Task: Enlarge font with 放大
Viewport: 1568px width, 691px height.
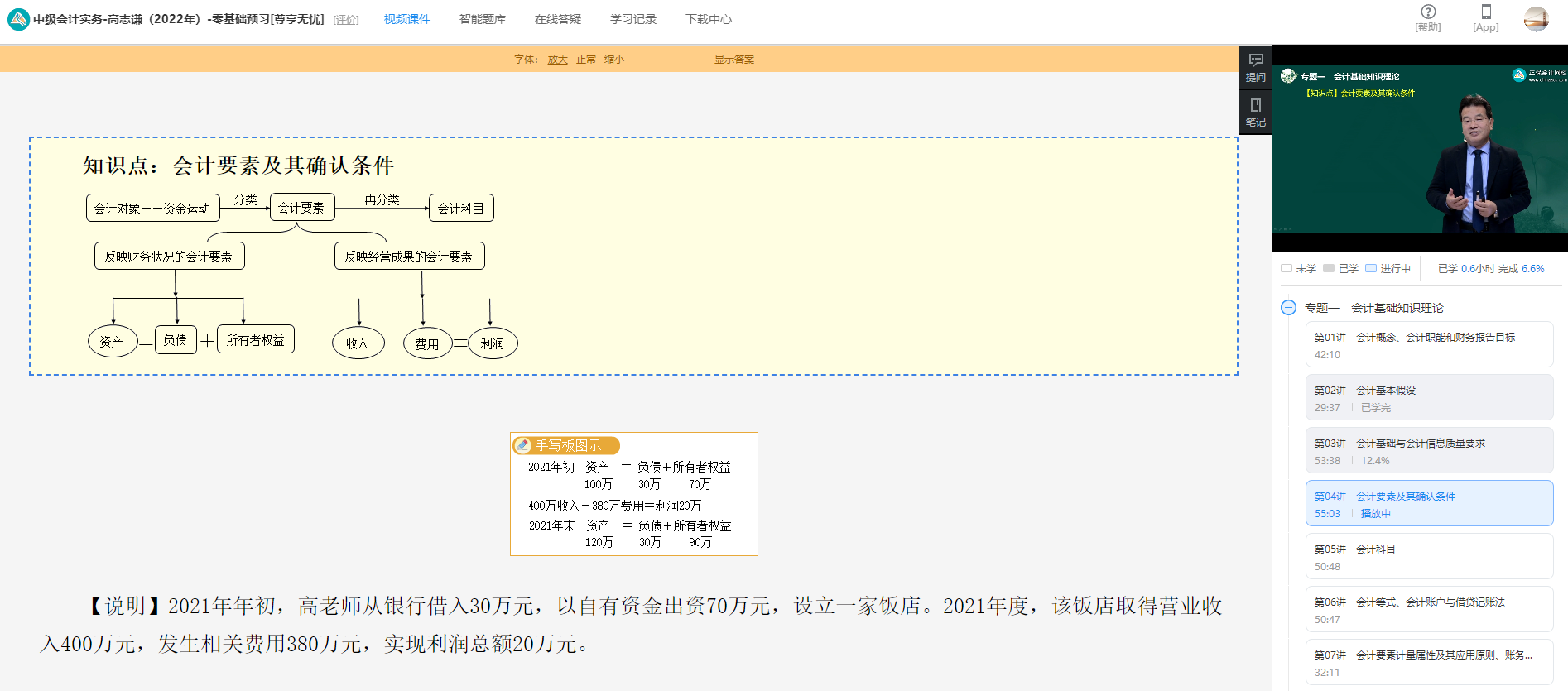Action: point(557,60)
